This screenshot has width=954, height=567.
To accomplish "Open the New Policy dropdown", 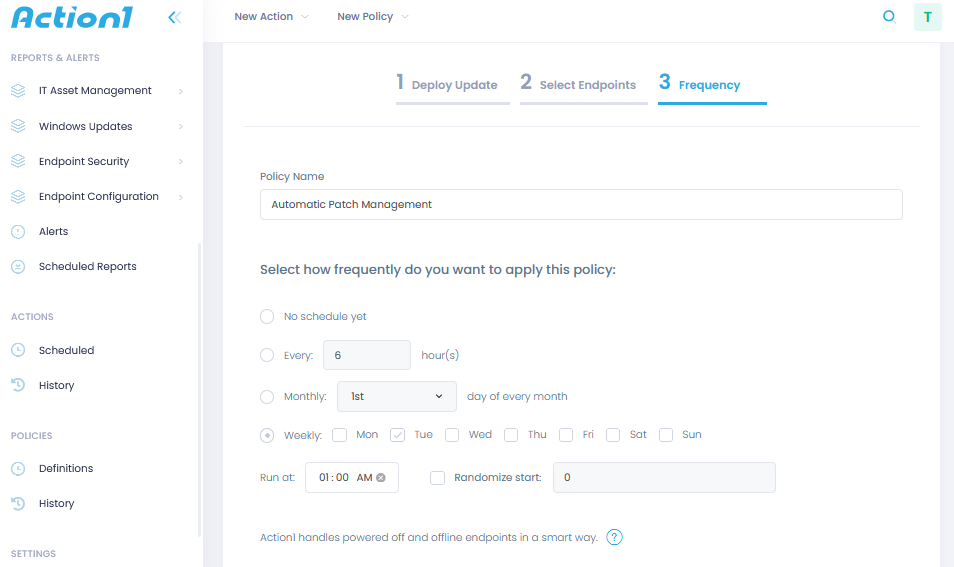I will tap(372, 16).
